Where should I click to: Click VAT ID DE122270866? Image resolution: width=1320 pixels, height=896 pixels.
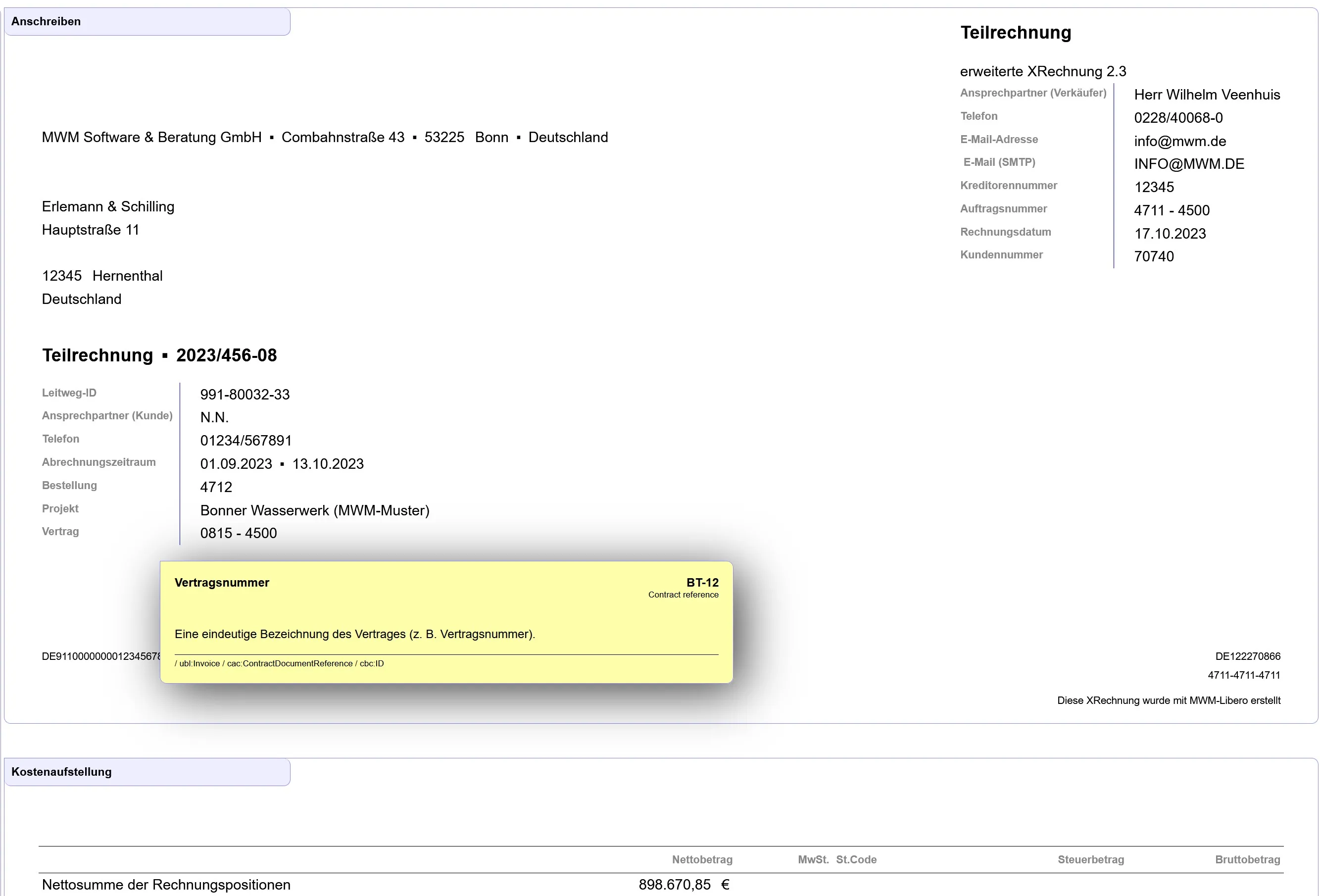tap(1248, 657)
